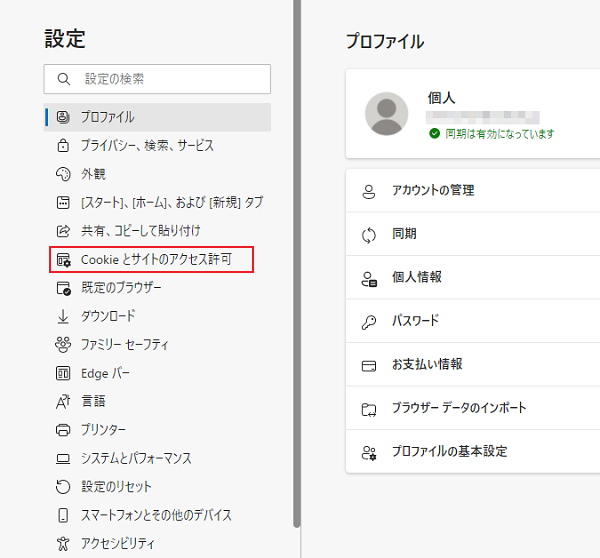Viewport: 600px width, 558px height.
Task: Open アカウントの管理 in profile list
Action: click(433, 190)
